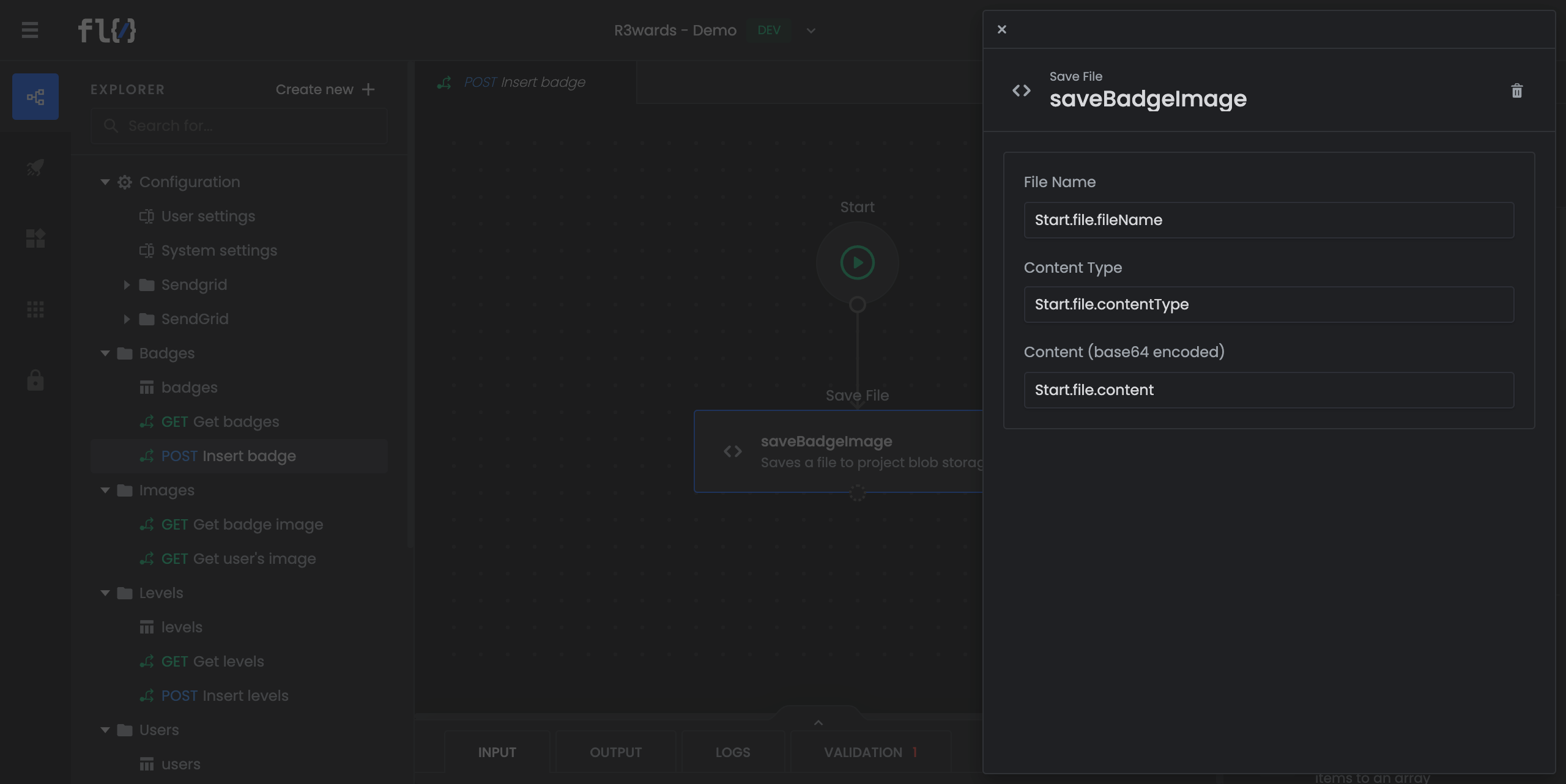Switch to the INPUT tab
This screenshot has width=1566, height=784.
pyautogui.click(x=497, y=752)
